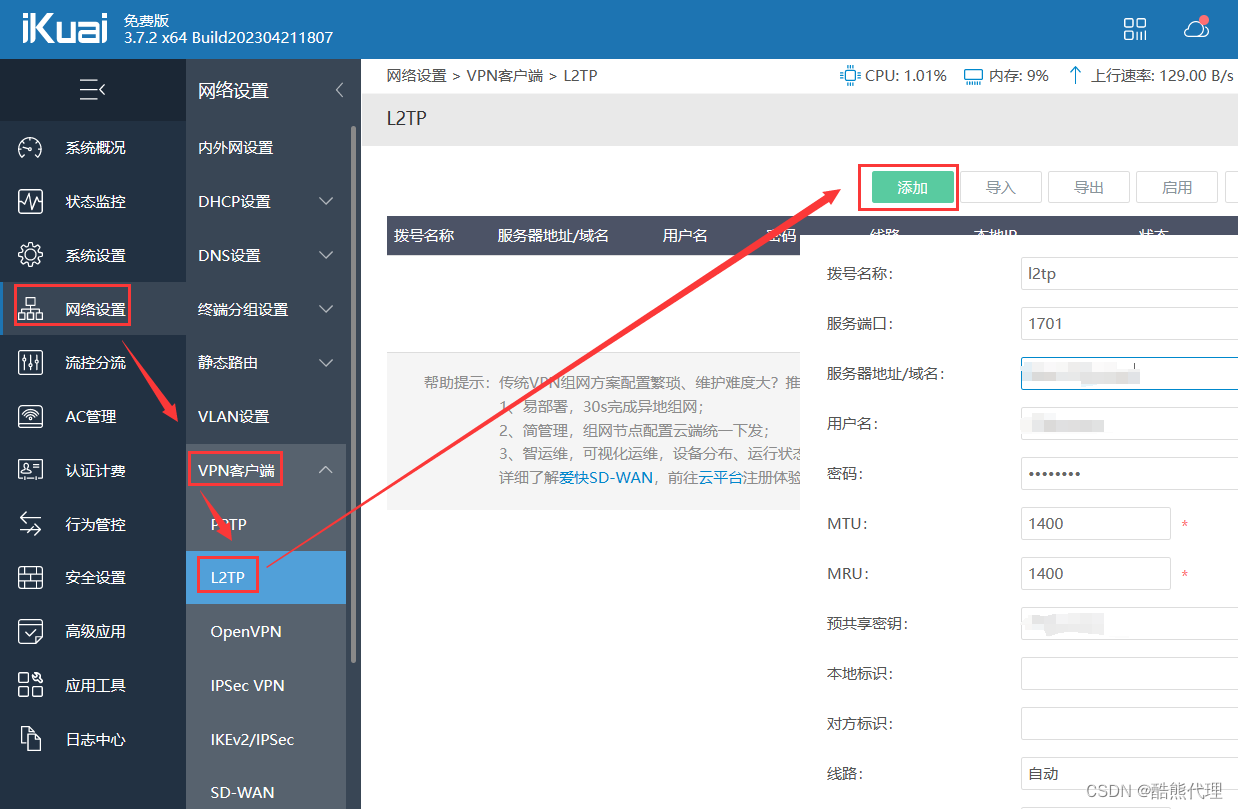Screen dimensions: 1238x809
Task: Click the empty 对方标识 input field
Action: [x=1129, y=723]
